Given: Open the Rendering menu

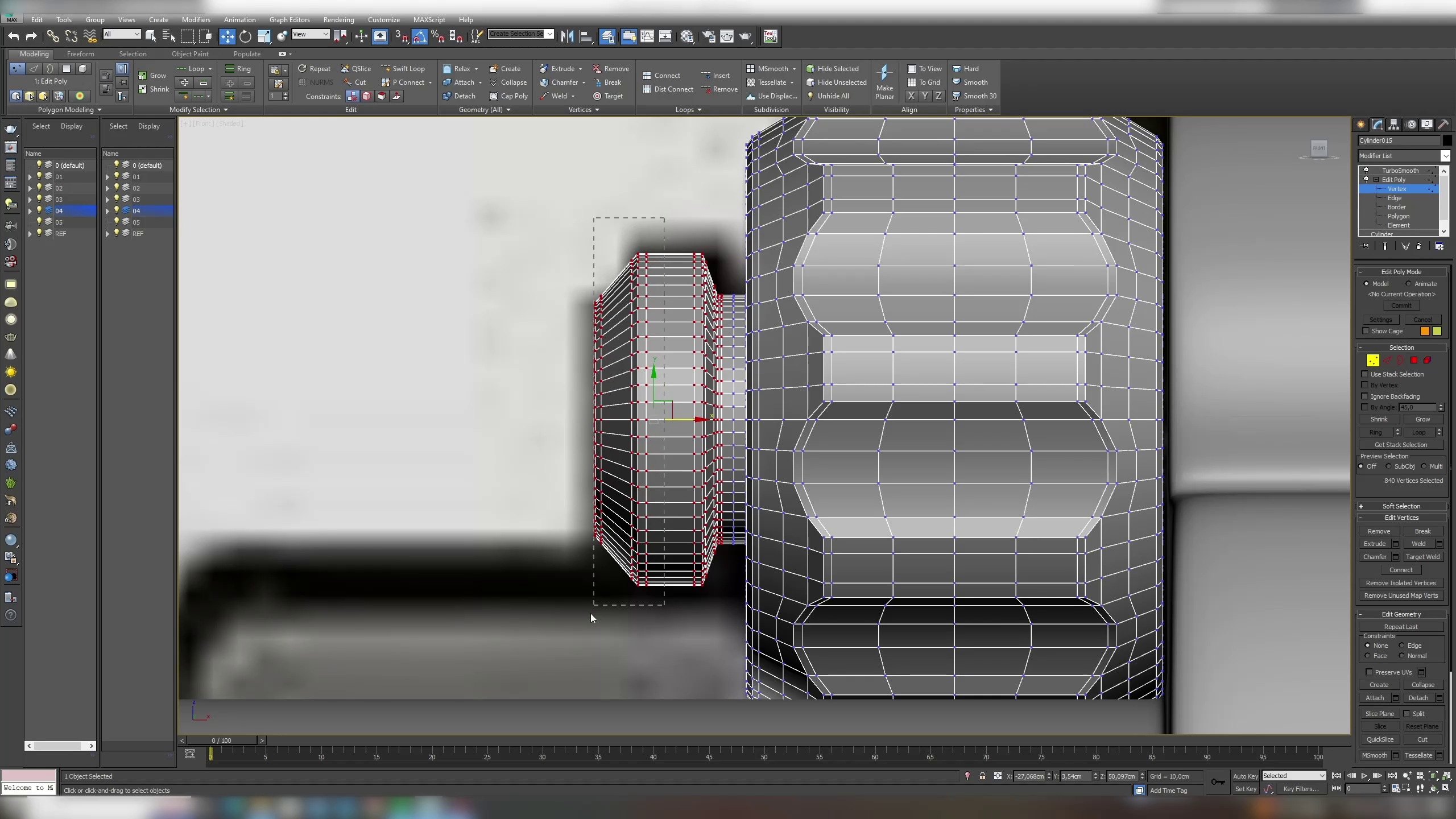Looking at the screenshot, I should [338, 19].
